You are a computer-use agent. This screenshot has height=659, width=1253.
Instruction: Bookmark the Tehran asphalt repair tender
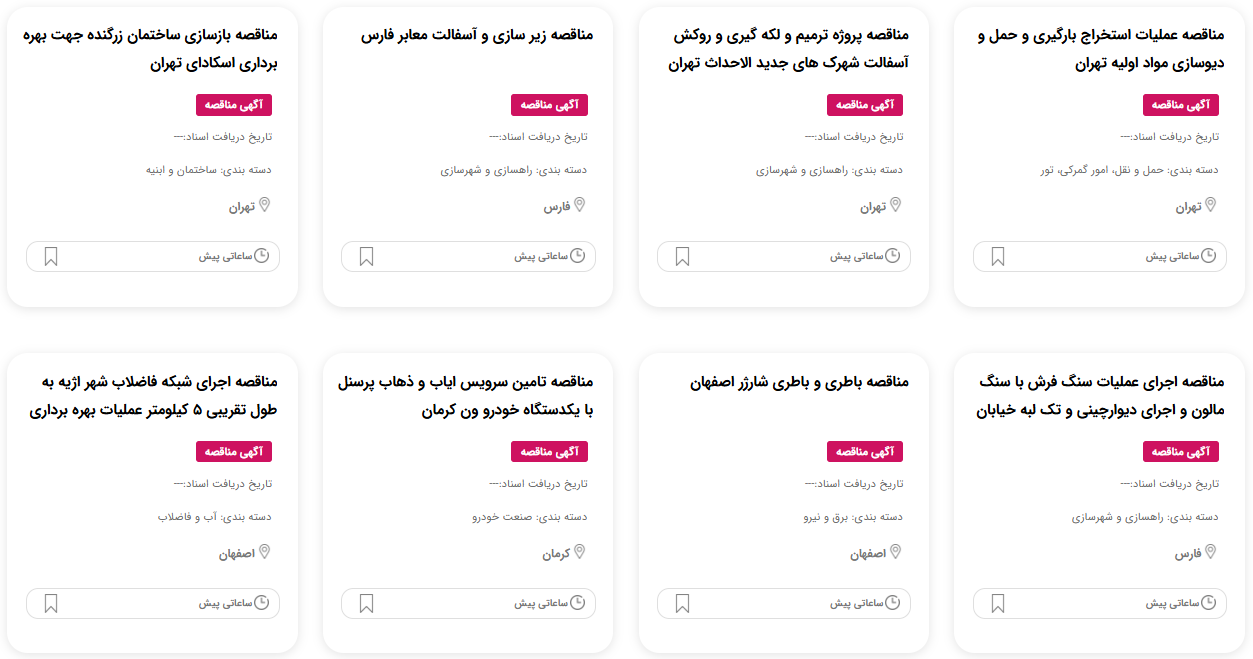pos(682,257)
